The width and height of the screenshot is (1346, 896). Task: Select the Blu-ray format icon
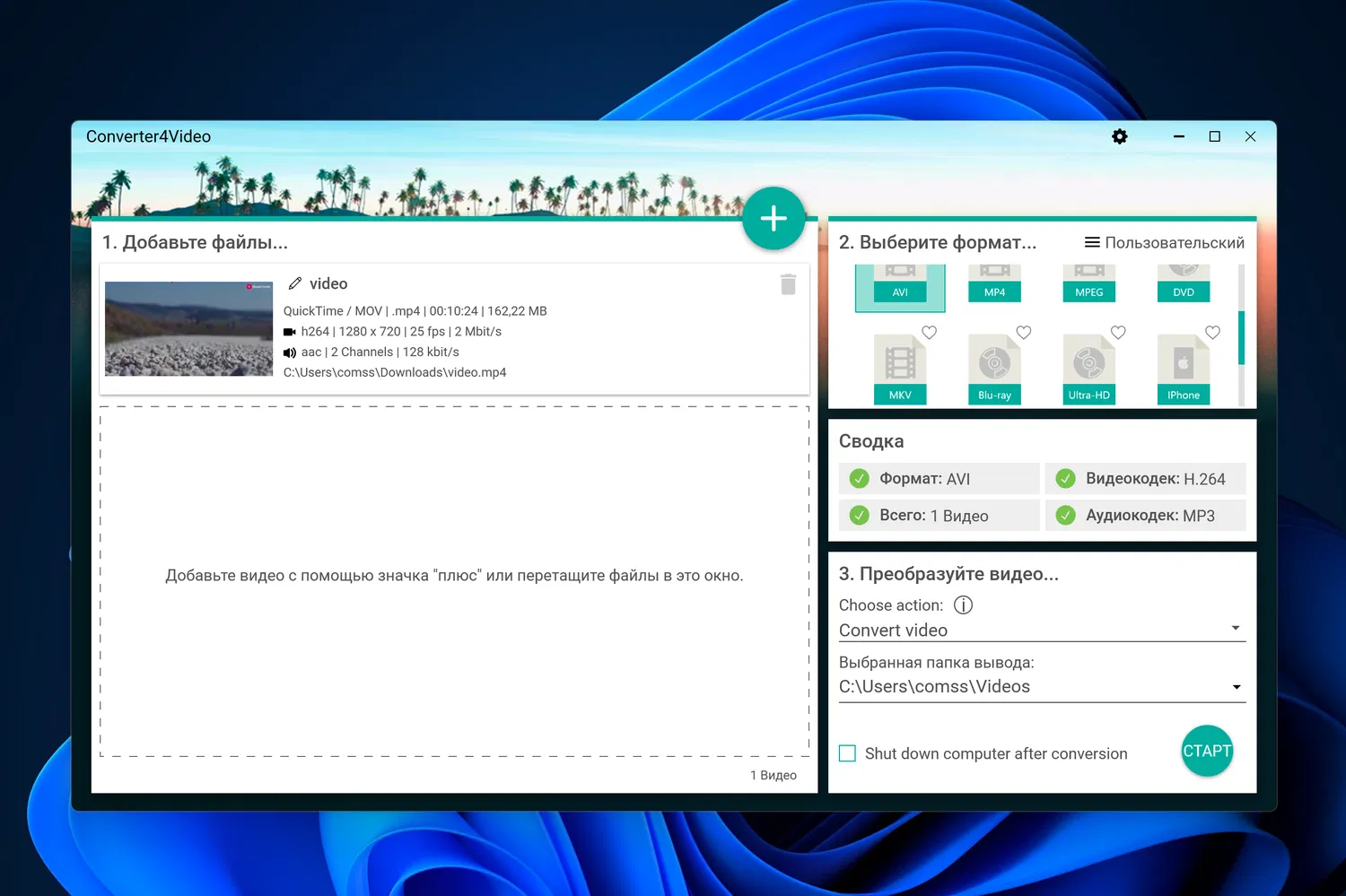tap(994, 370)
